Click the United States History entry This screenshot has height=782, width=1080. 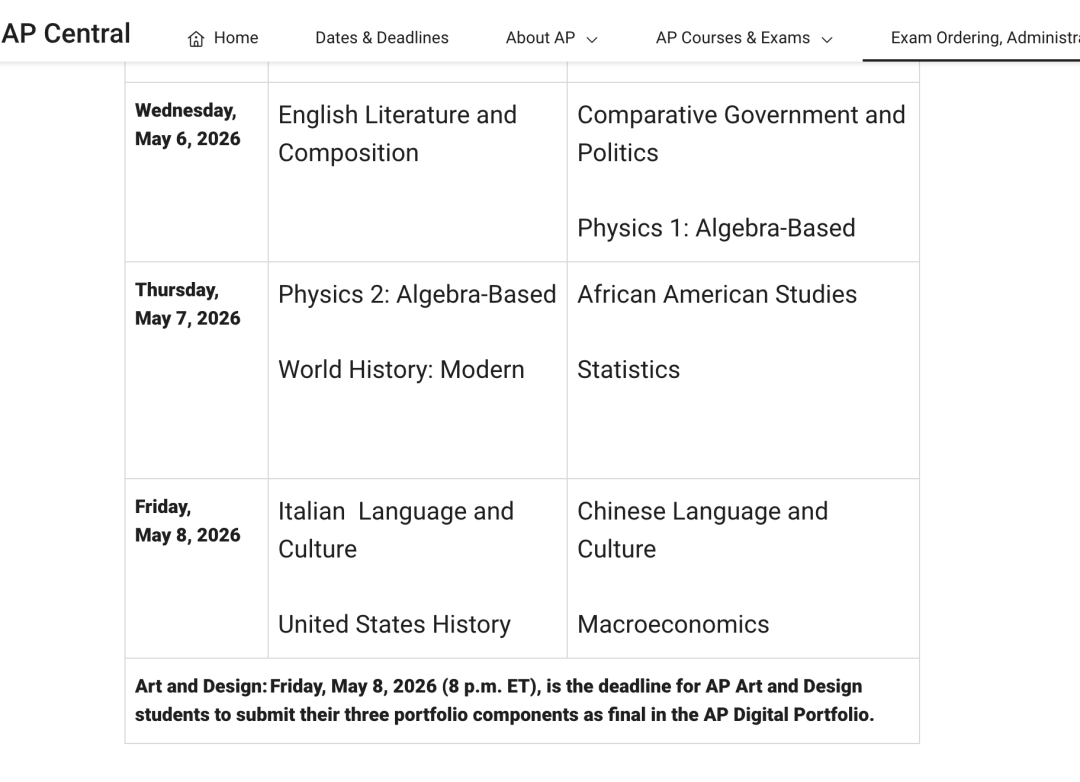coord(394,624)
